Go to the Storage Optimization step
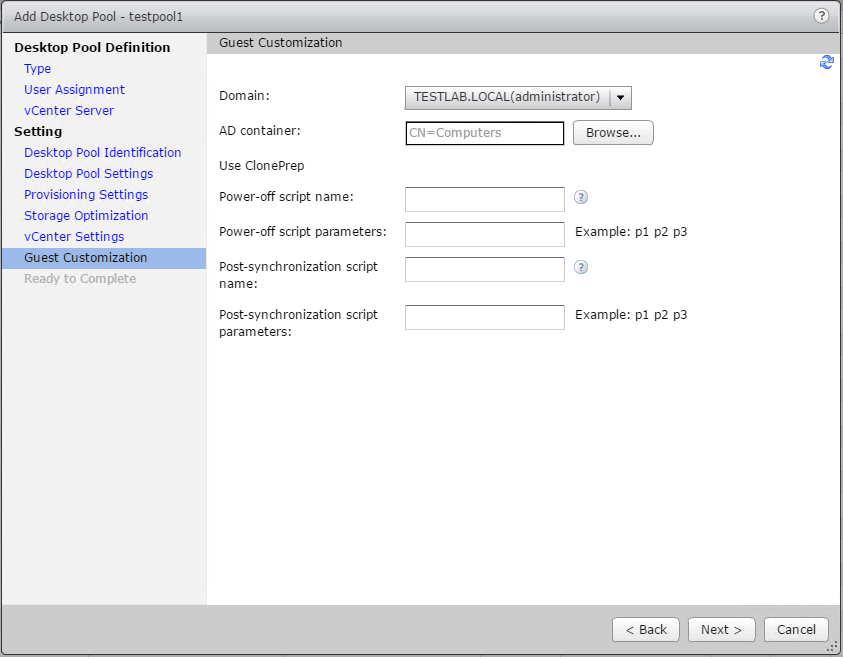843x657 pixels. 86,216
